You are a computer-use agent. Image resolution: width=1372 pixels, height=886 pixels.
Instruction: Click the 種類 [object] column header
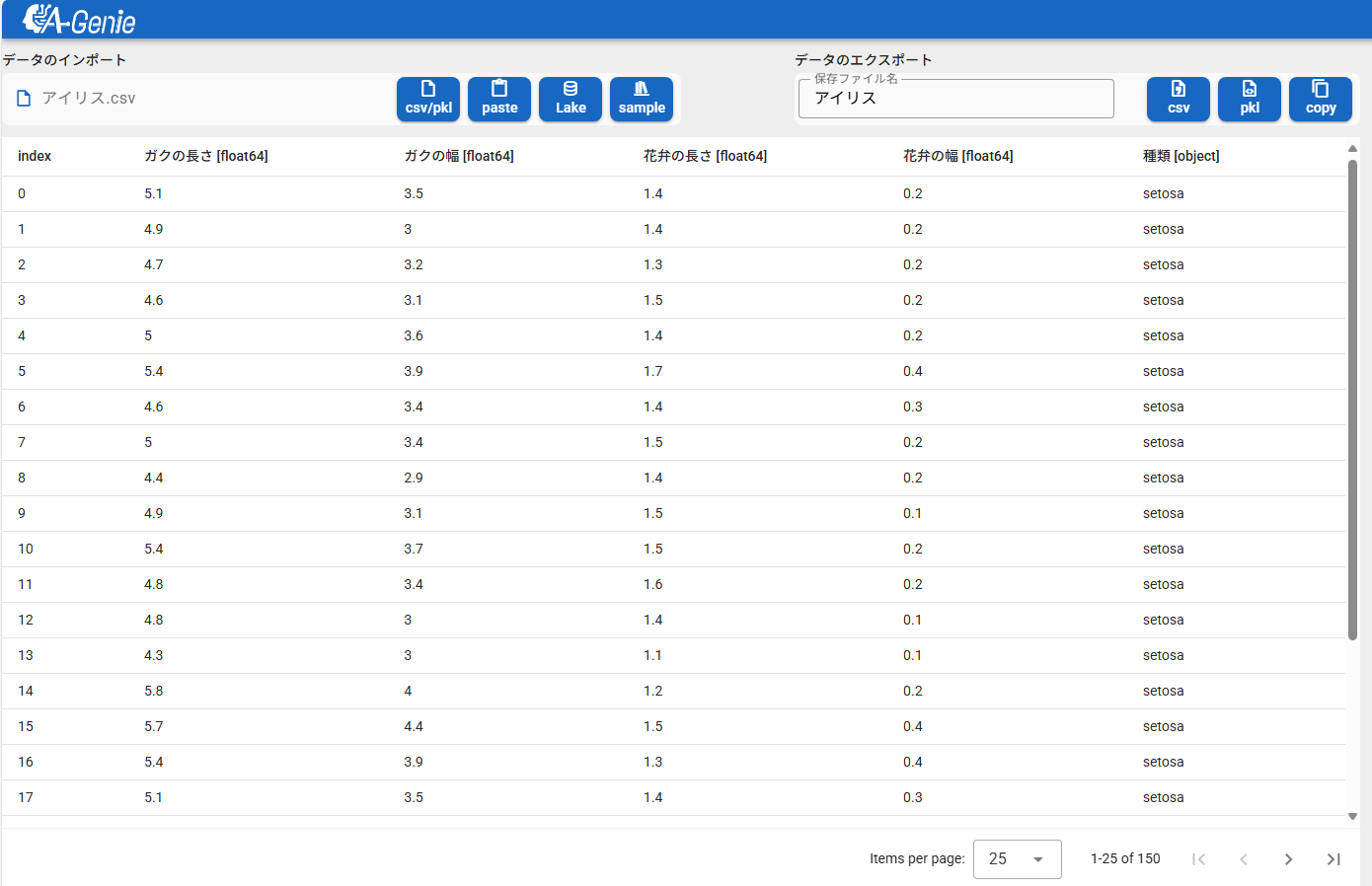tap(1181, 156)
